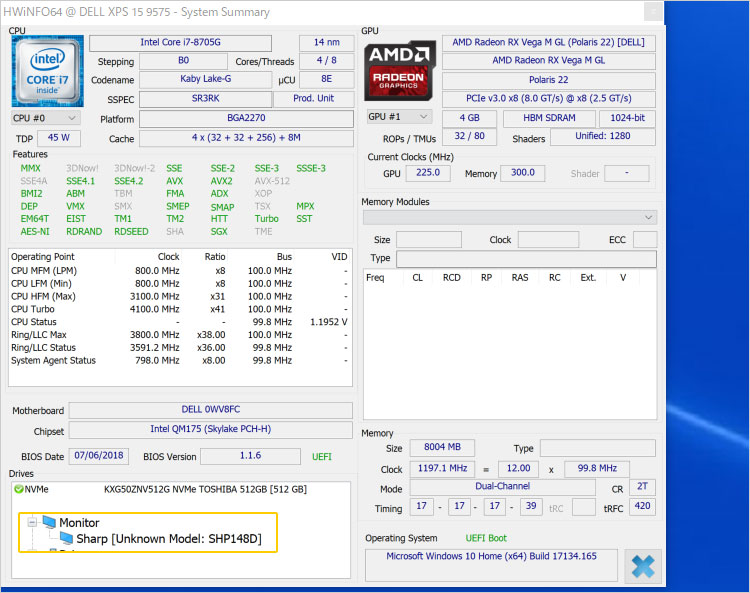Select Sharp [Unknown Model: SHP148D] entry
Viewport: 750px width, 593px height.
(x=169, y=539)
